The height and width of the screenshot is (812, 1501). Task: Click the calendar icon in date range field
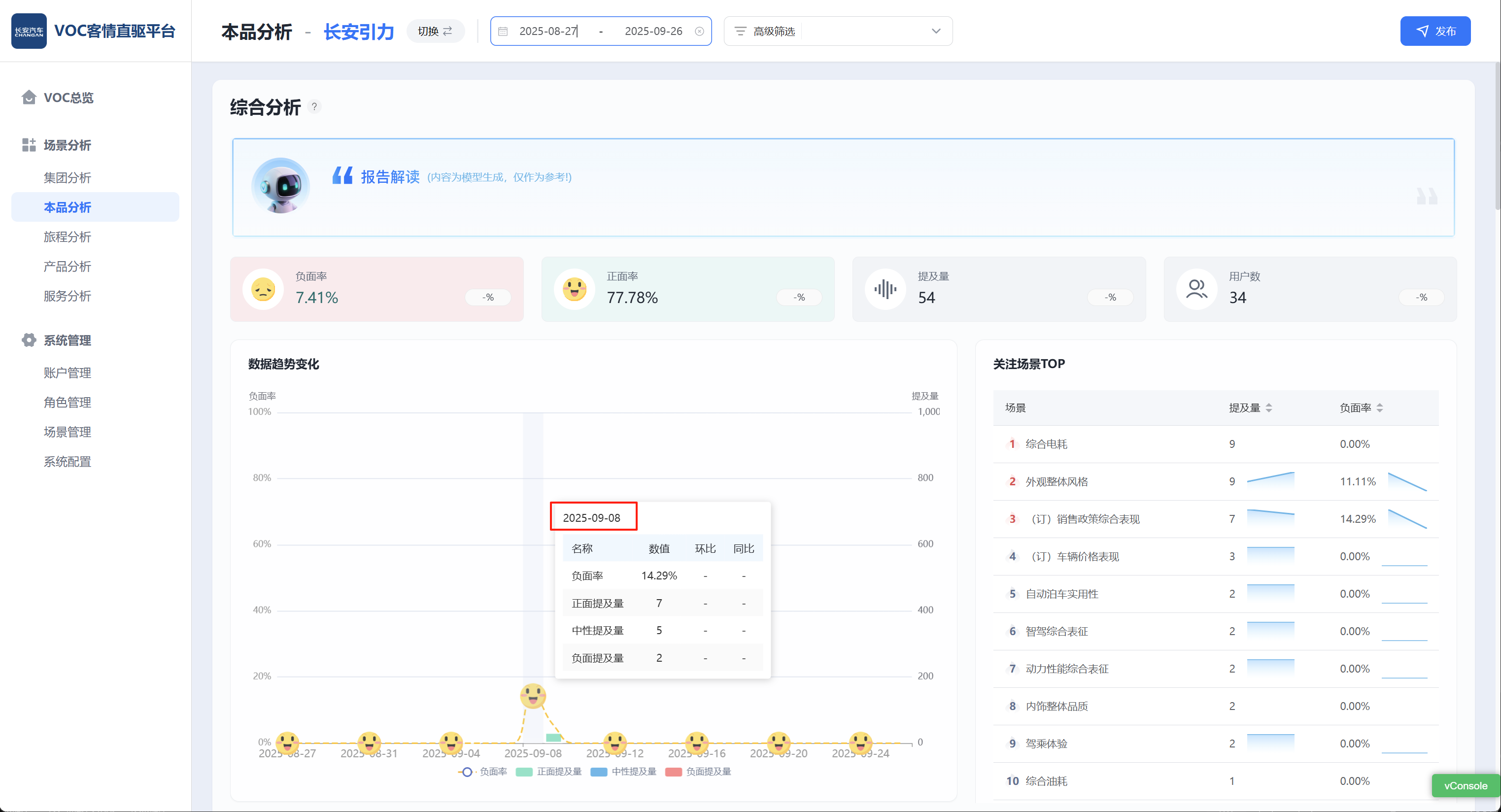click(x=503, y=32)
